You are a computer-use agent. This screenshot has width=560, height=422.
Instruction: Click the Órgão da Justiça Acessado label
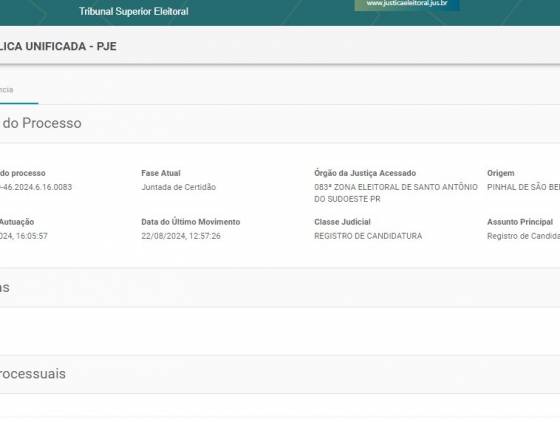(365, 173)
